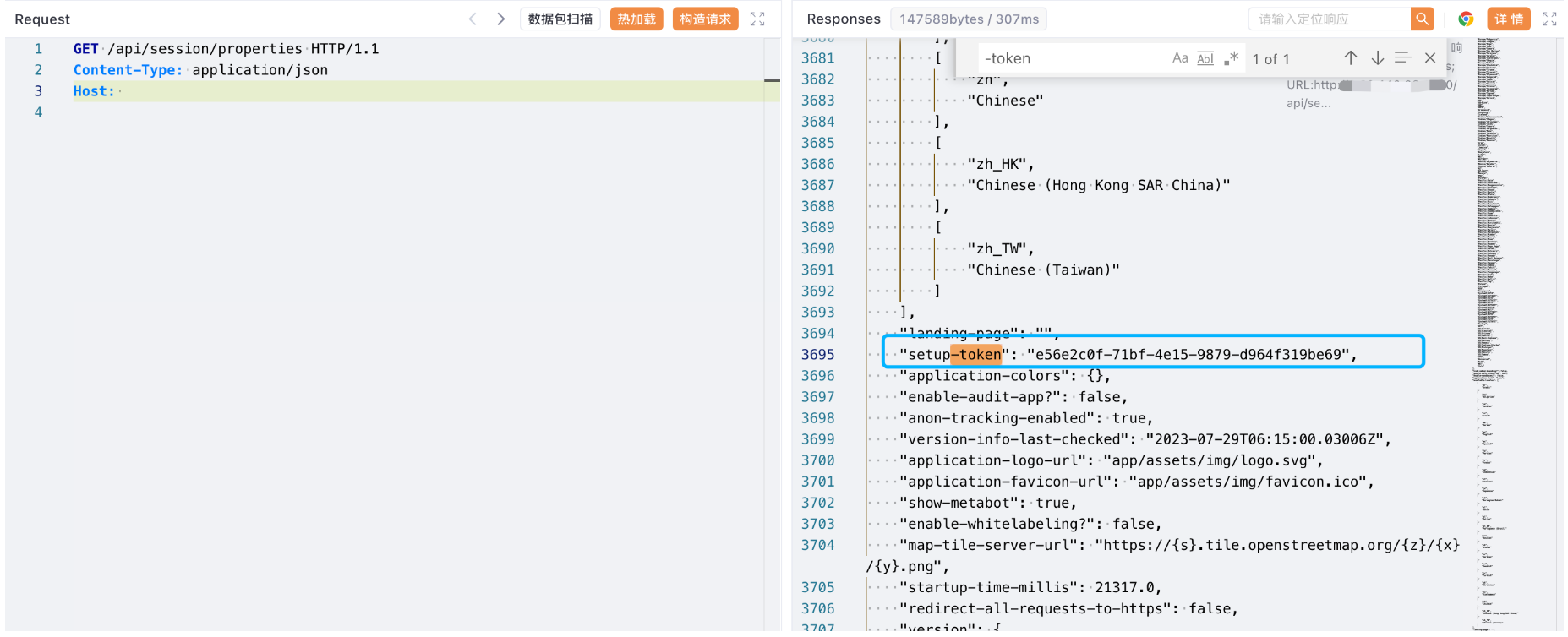Toggle Match Case (Aa) in find bar
This screenshot has height=637, width=1568.
click(1180, 57)
